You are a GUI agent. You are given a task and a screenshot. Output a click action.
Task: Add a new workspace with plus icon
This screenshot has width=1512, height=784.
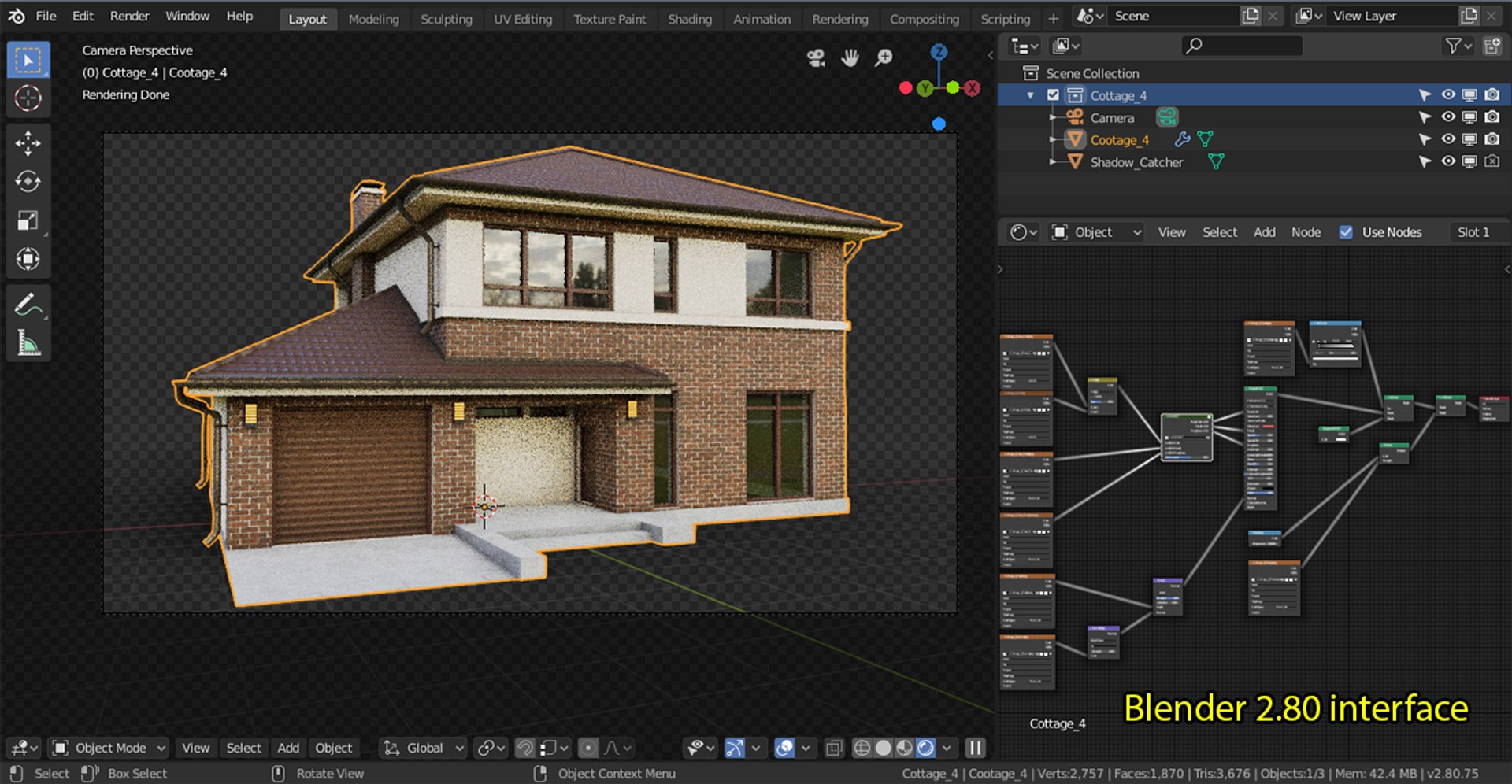pyautogui.click(x=1053, y=18)
